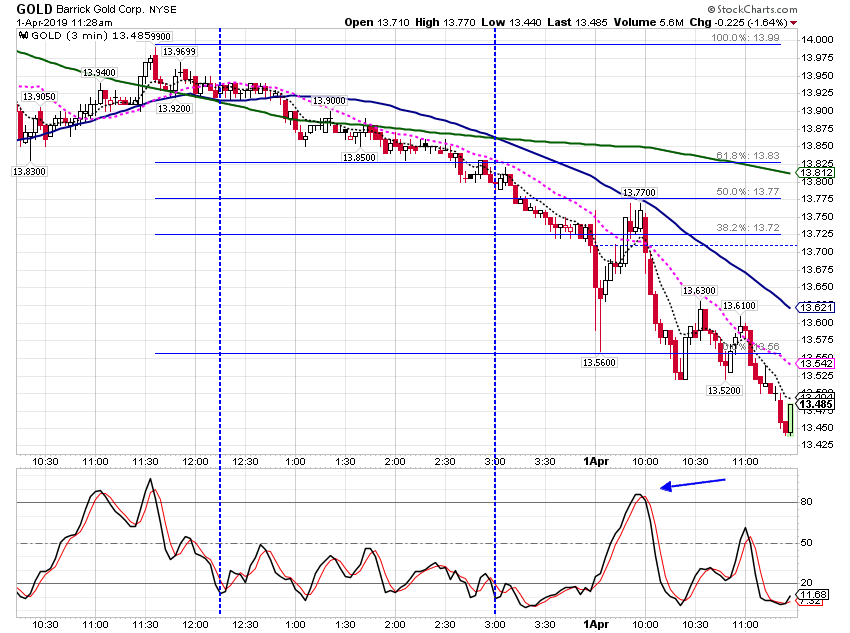Click the 13.6300 price annotation
The width and height of the screenshot is (850, 633).
(699, 290)
